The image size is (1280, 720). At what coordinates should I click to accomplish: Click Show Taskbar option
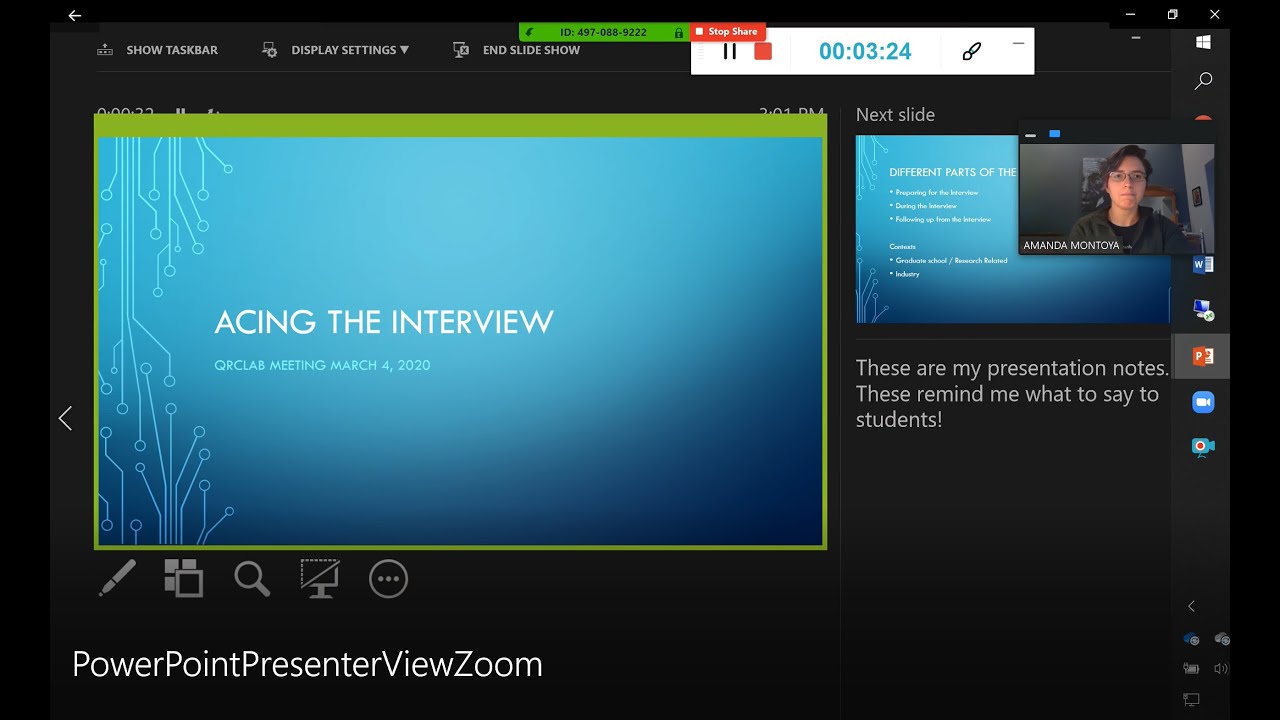[x=158, y=50]
